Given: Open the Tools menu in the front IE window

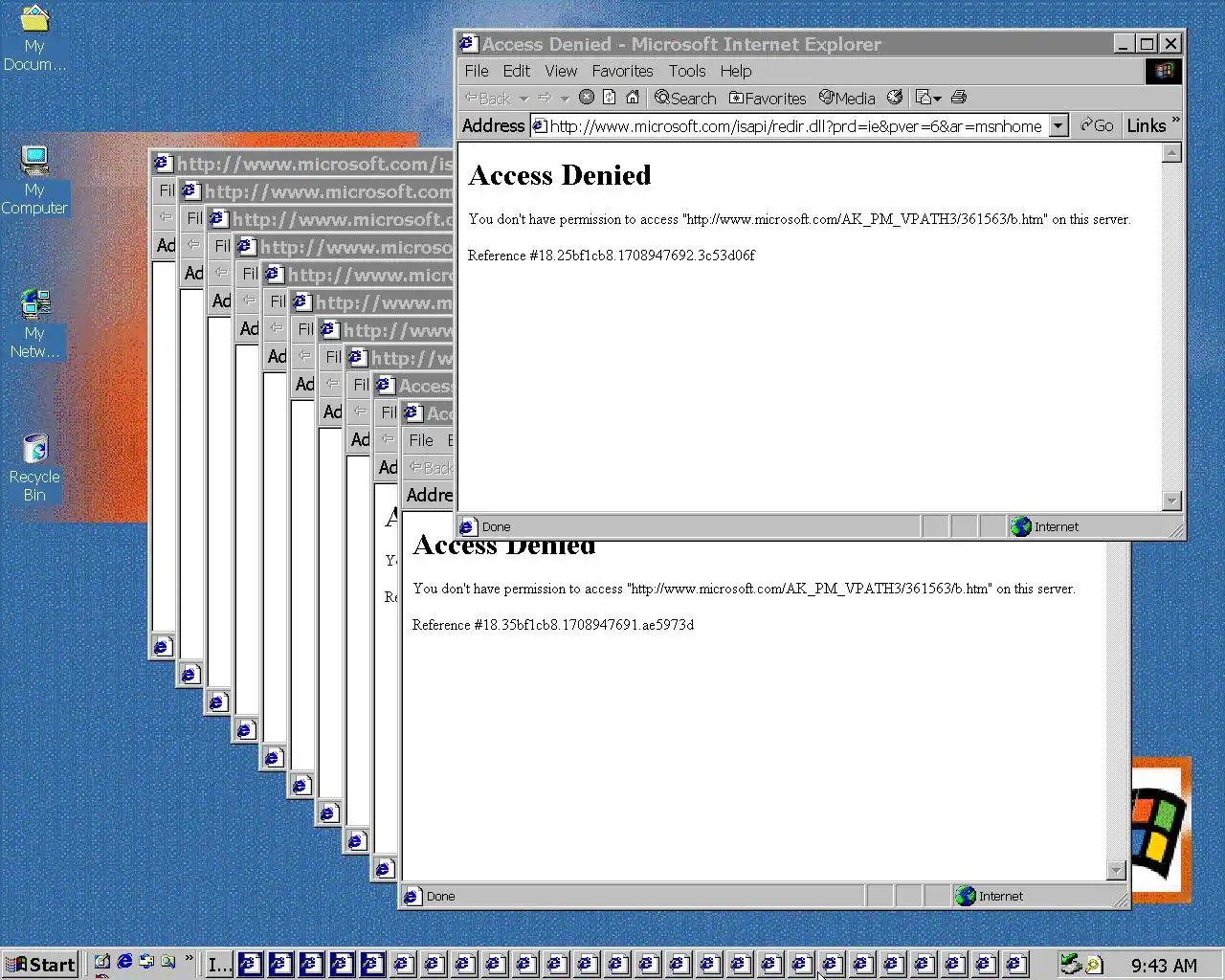Looking at the screenshot, I should point(687,71).
